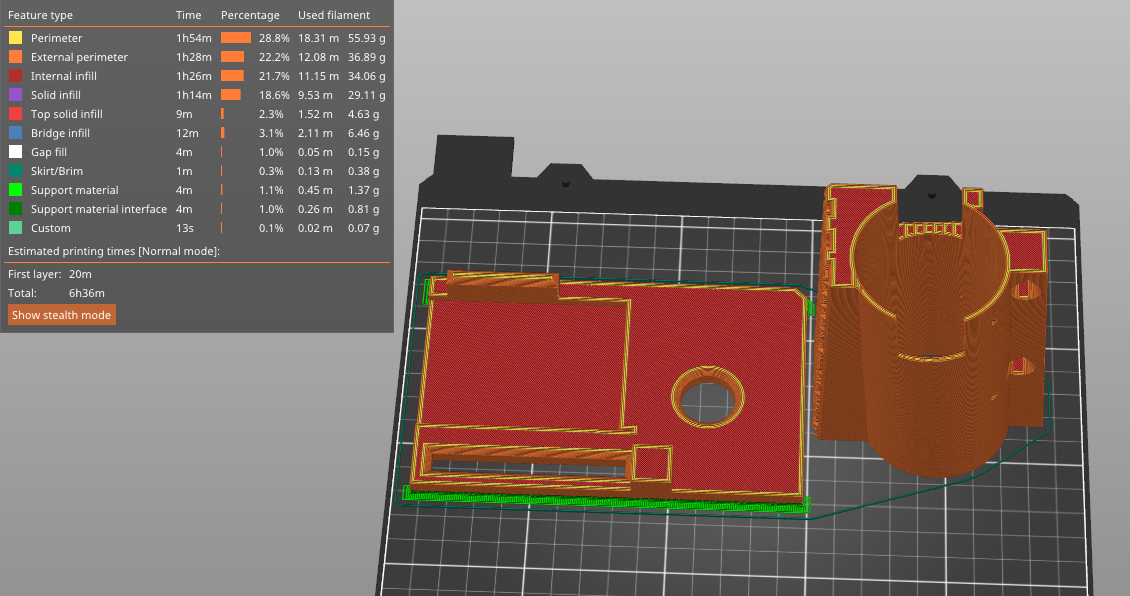Toggle Support material interface label
1130x596 pixels.
98,209
